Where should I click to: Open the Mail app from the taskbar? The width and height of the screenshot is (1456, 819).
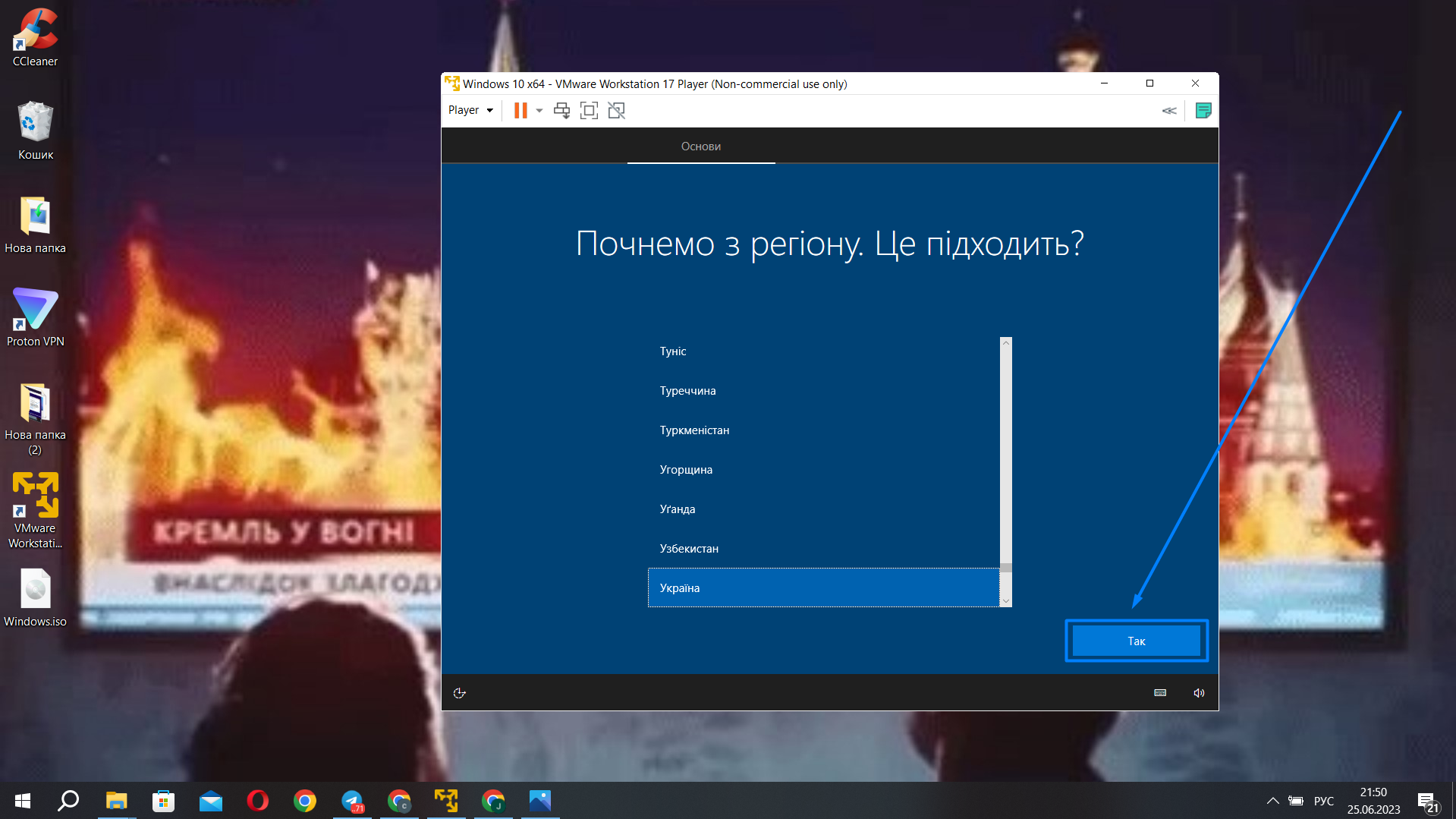211,801
